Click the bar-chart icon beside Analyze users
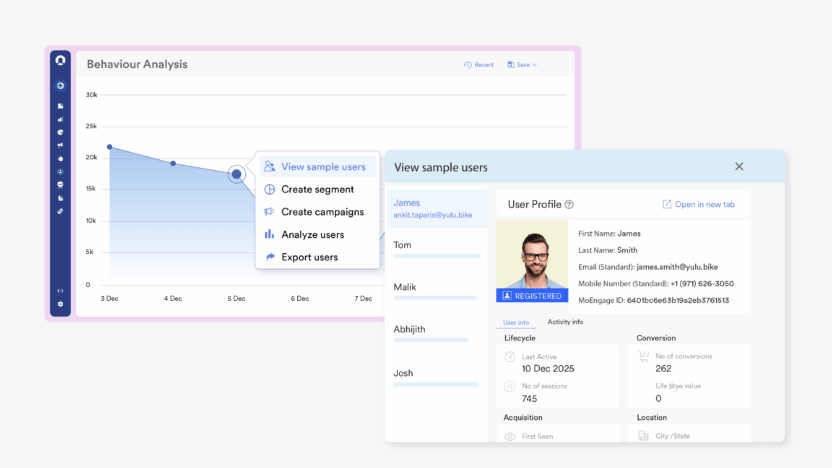The image size is (832, 468). 269,234
